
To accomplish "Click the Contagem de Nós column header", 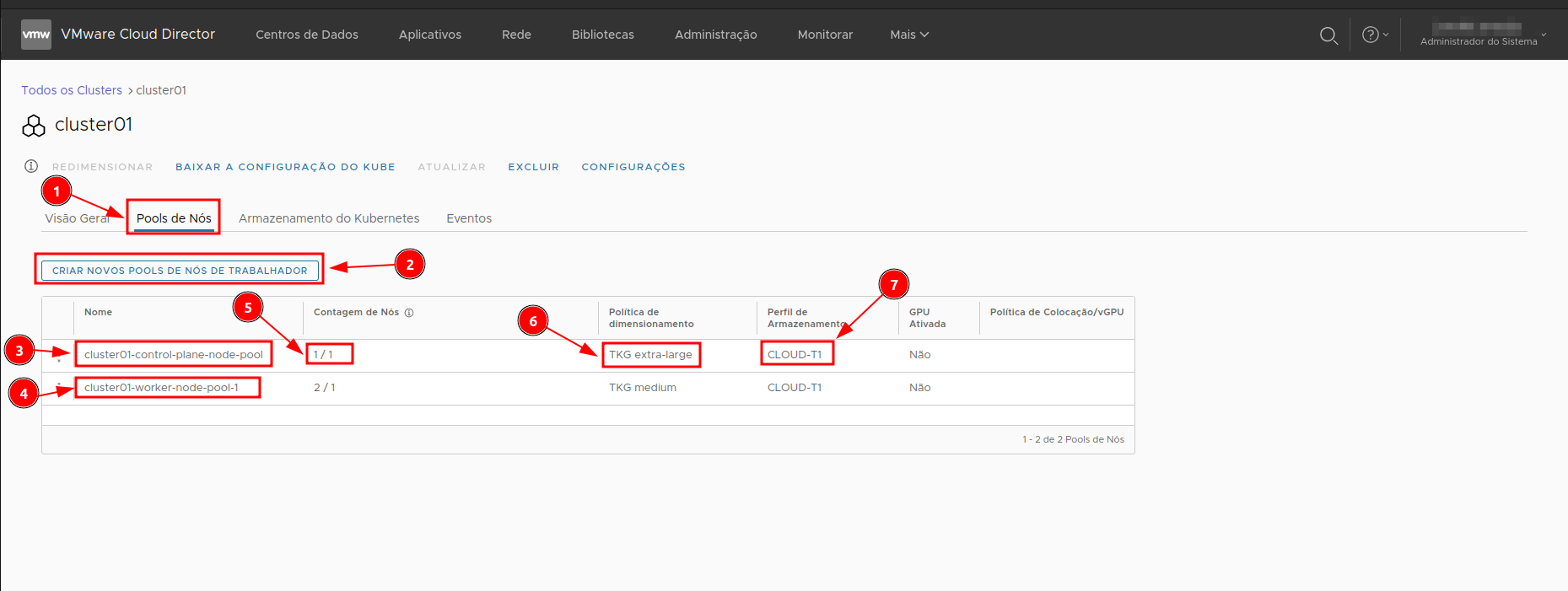I will pyautogui.click(x=356, y=312).
